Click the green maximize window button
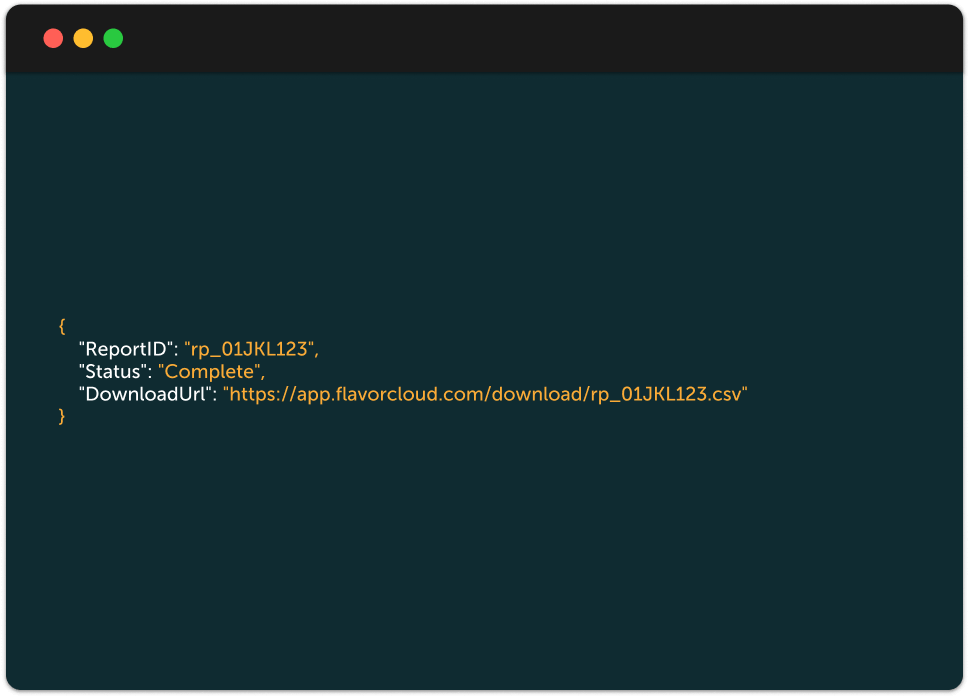This screenshot has height=698, width=969. point(113,39)
